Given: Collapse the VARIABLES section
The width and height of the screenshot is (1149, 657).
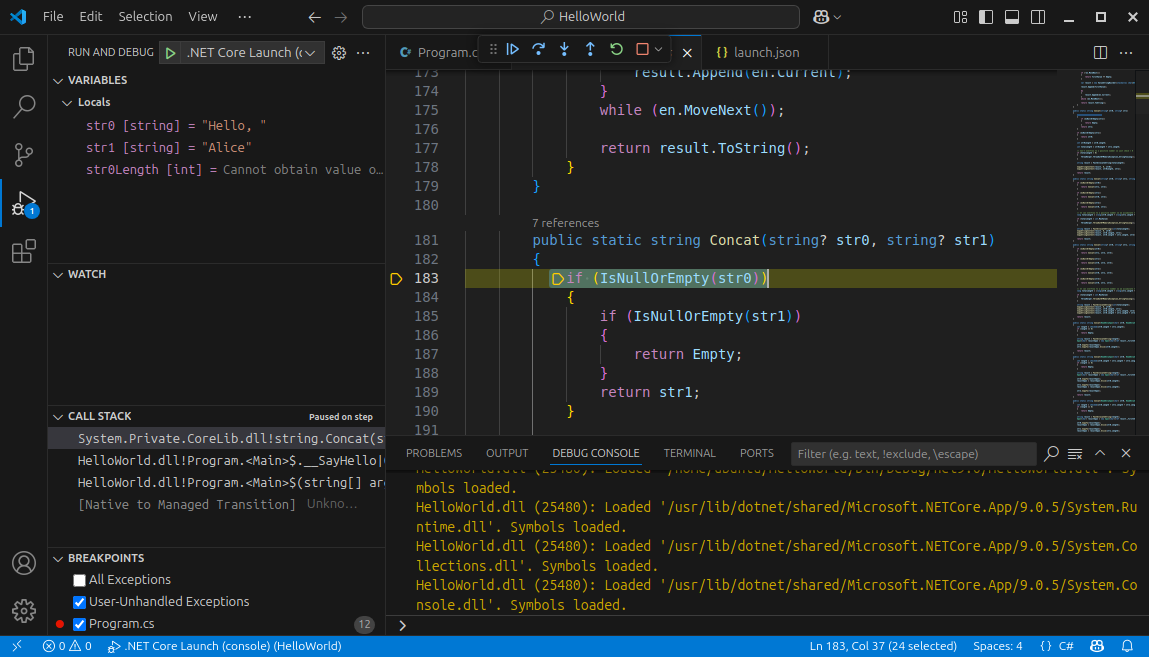Looking at the screenshot, I should [59, 81].
